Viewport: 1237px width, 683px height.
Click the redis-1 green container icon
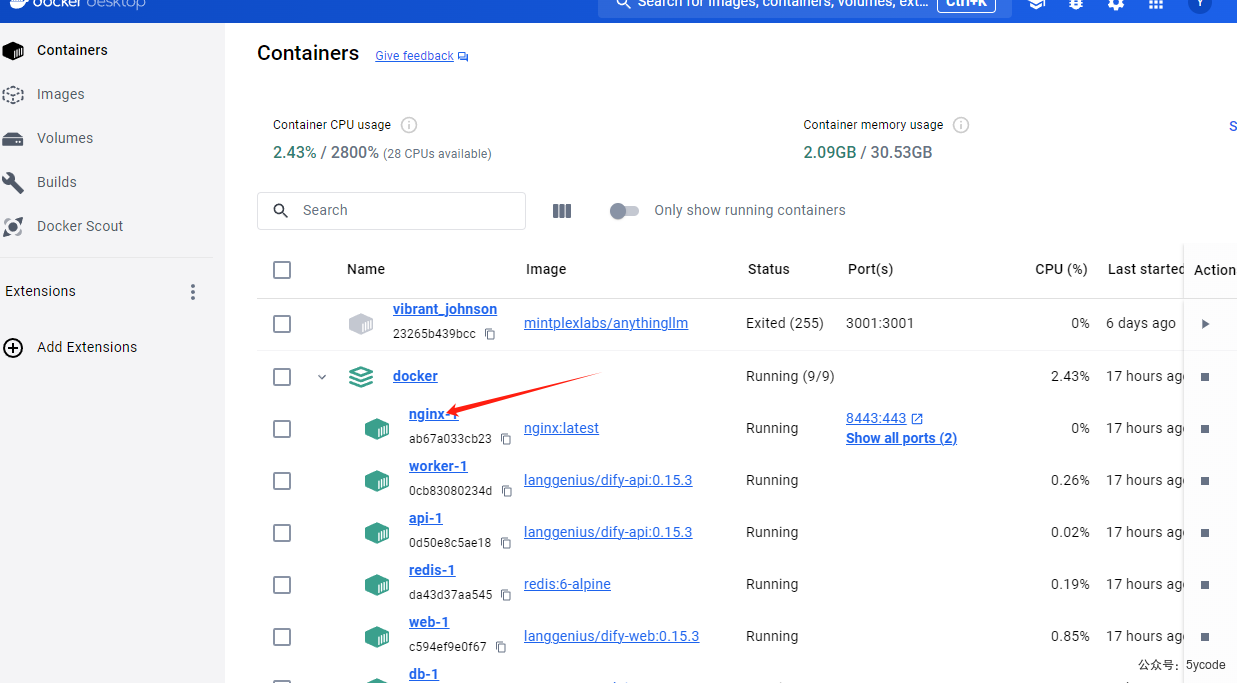(x=376, y=585)
